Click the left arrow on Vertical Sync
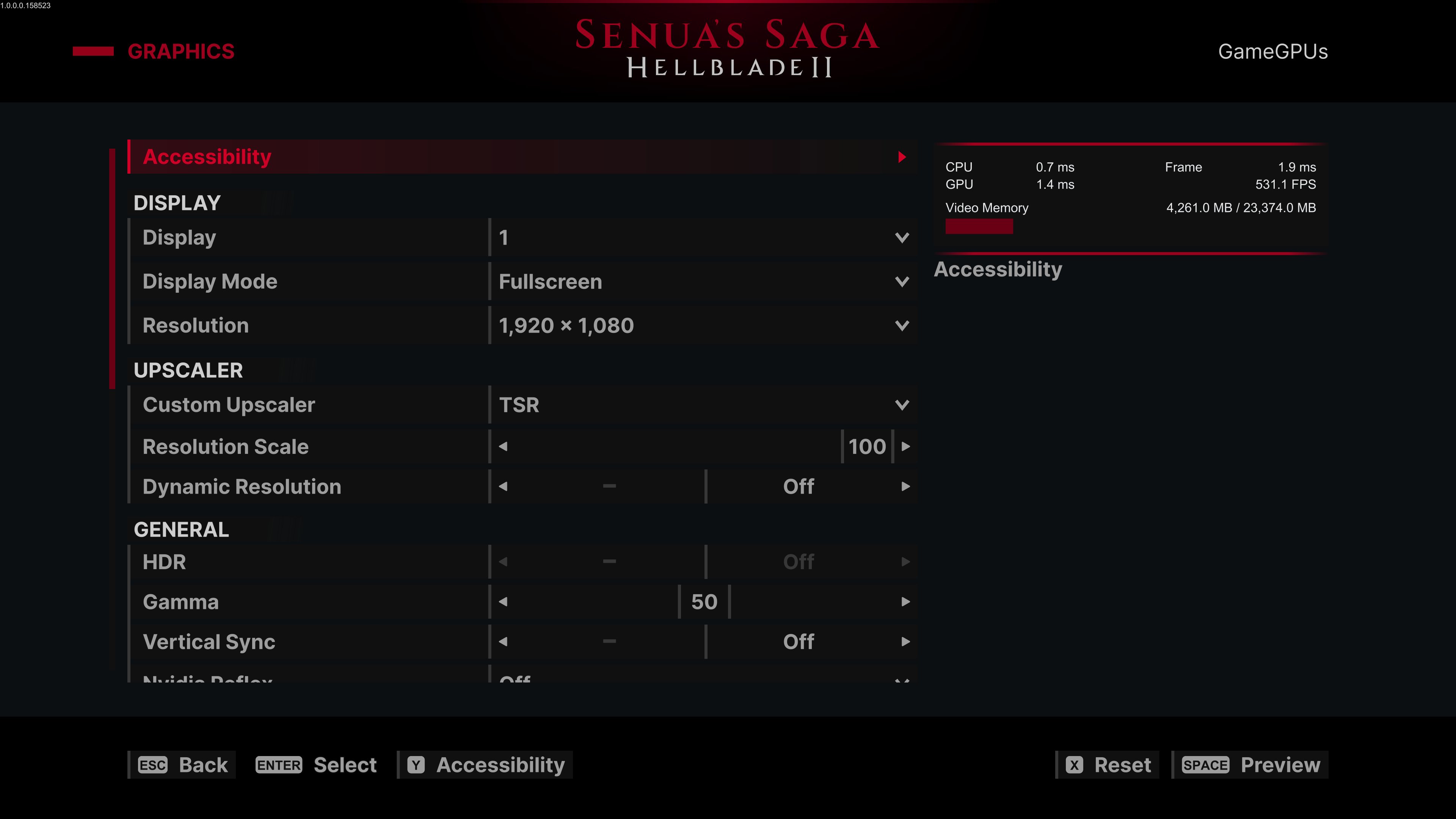This screenshot has width=1456, height=819. pyautogui.click(x=503, y=642)
